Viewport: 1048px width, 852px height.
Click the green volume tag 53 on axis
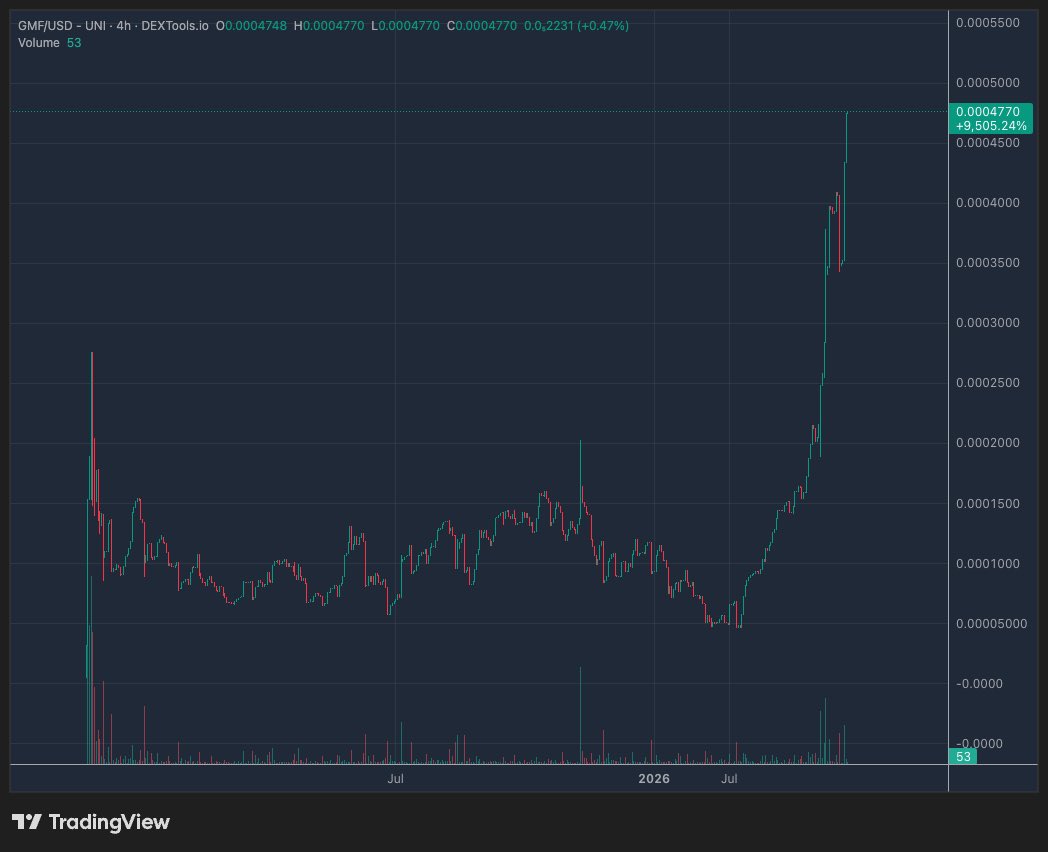tap(962, 756)
